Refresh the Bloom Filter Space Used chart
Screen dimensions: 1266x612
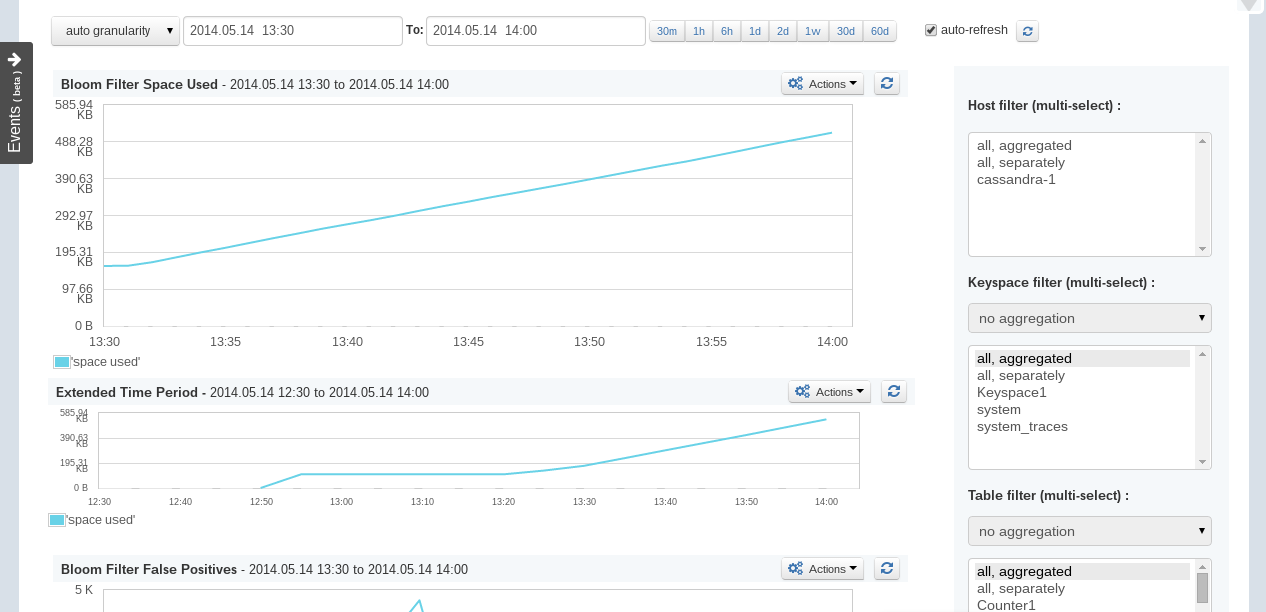(x=887, y=84)
